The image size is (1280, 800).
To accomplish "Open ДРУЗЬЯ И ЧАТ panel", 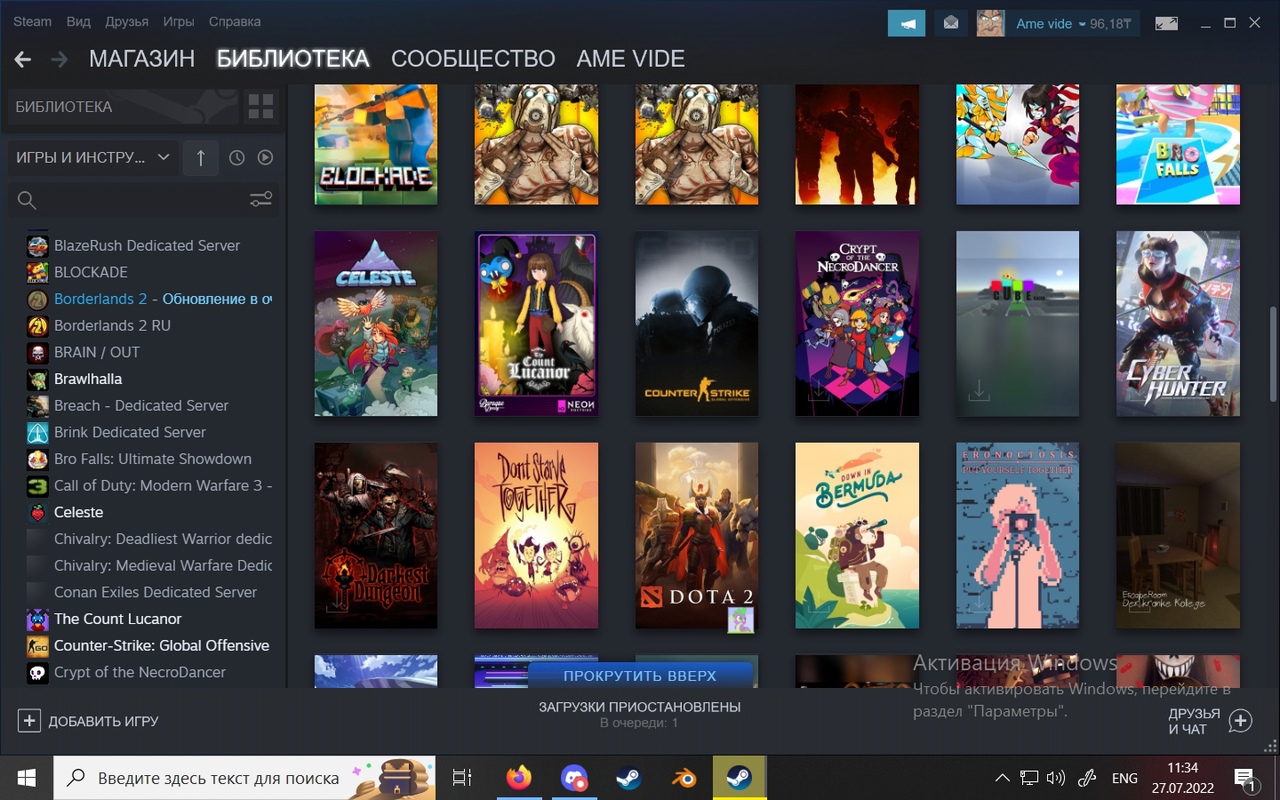I will [1209, 721].
